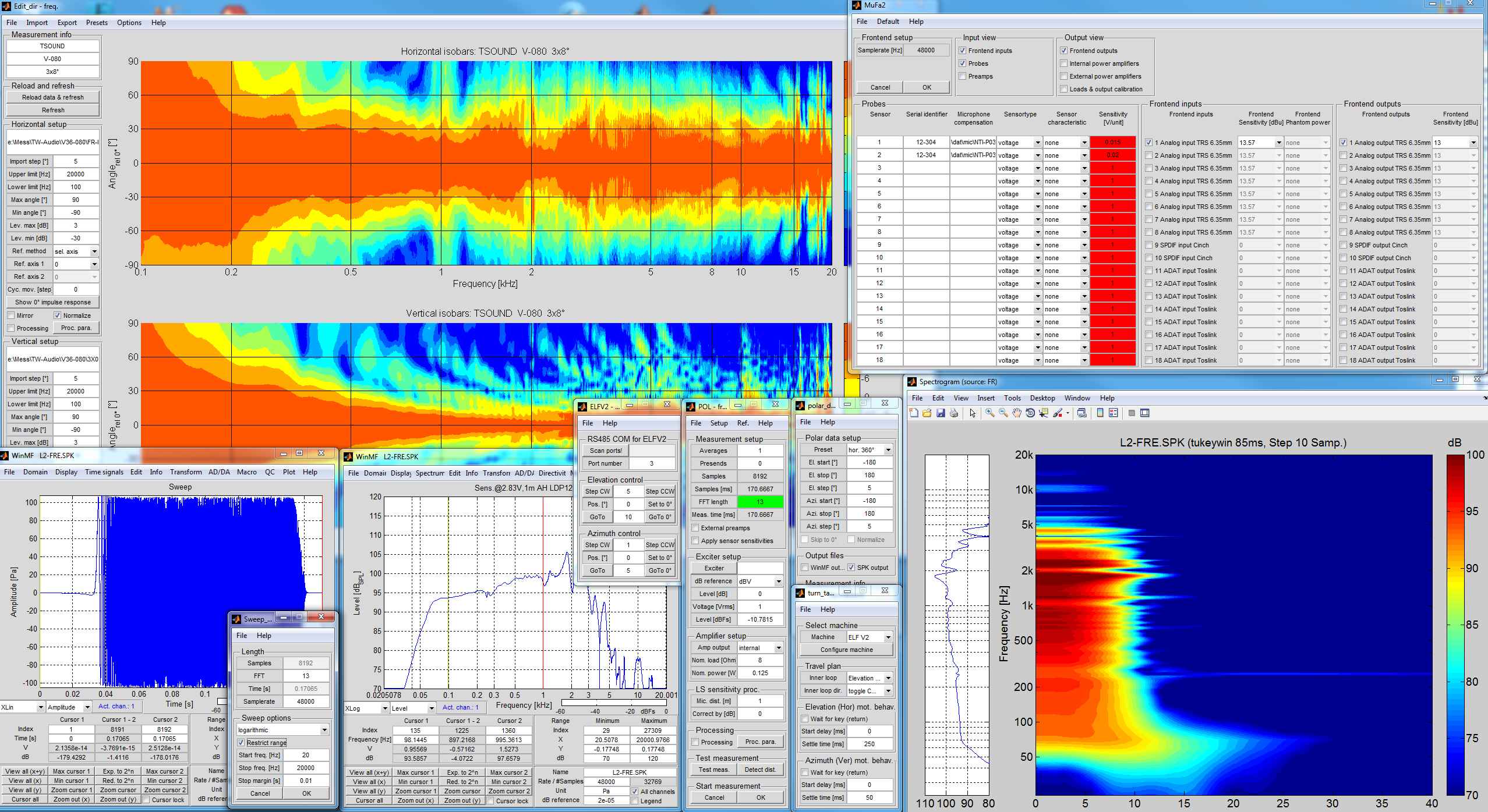Image resolution: width=1488 pixels, height=812 pixels.
Task: Enable the External preamps checkbox in POL window
Action: (697, 528)
